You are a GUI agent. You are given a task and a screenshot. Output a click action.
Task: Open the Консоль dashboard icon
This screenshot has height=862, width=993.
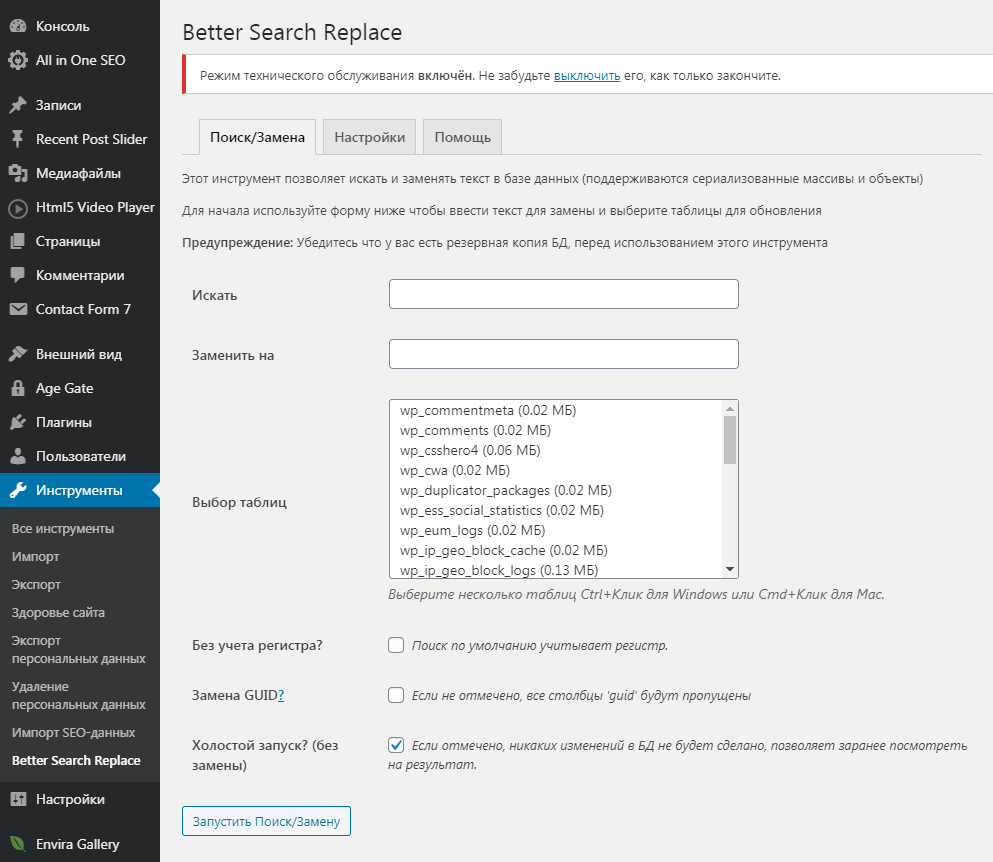pos(18,26)
